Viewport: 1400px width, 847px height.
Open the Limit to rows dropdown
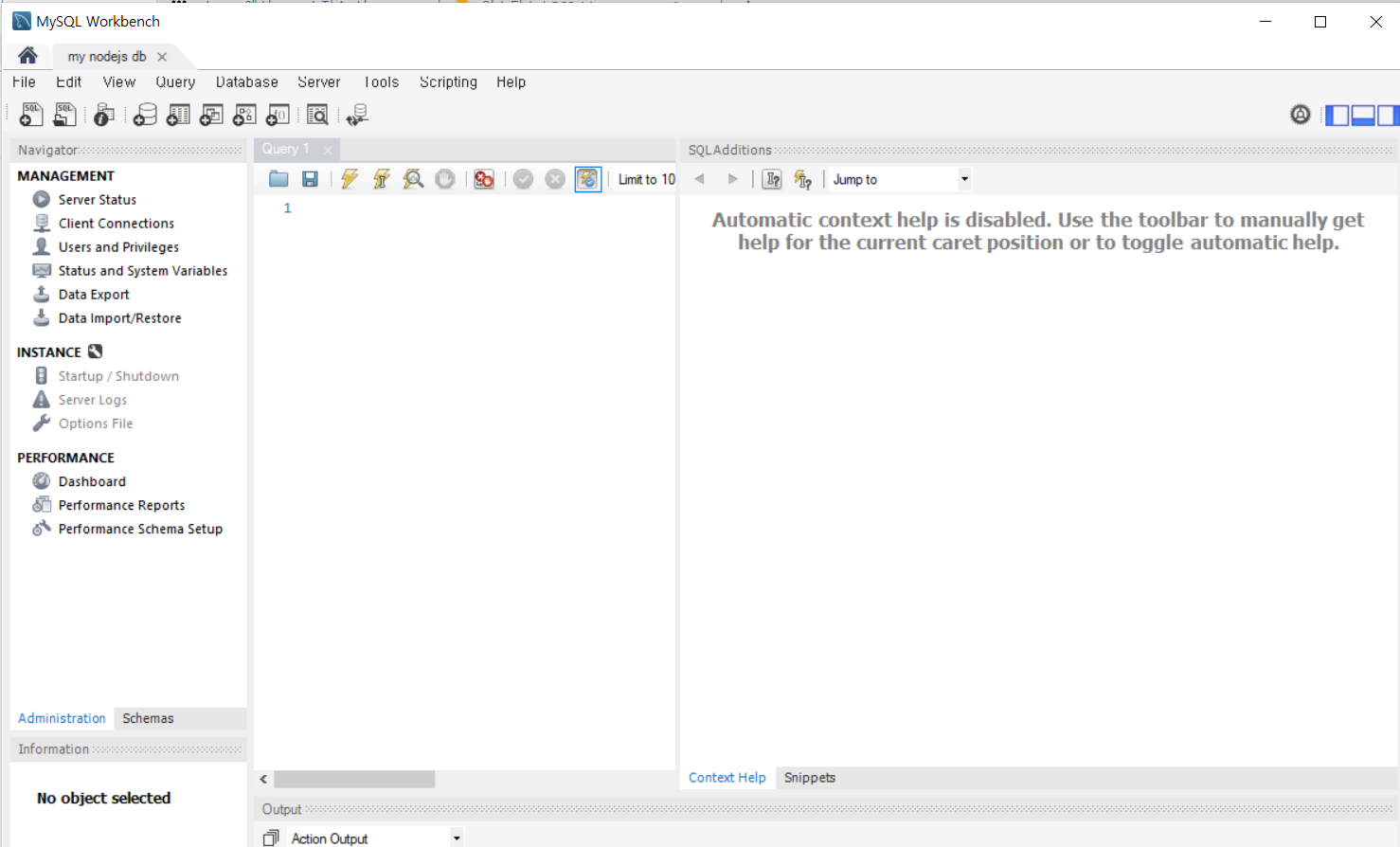click(647, 179)
